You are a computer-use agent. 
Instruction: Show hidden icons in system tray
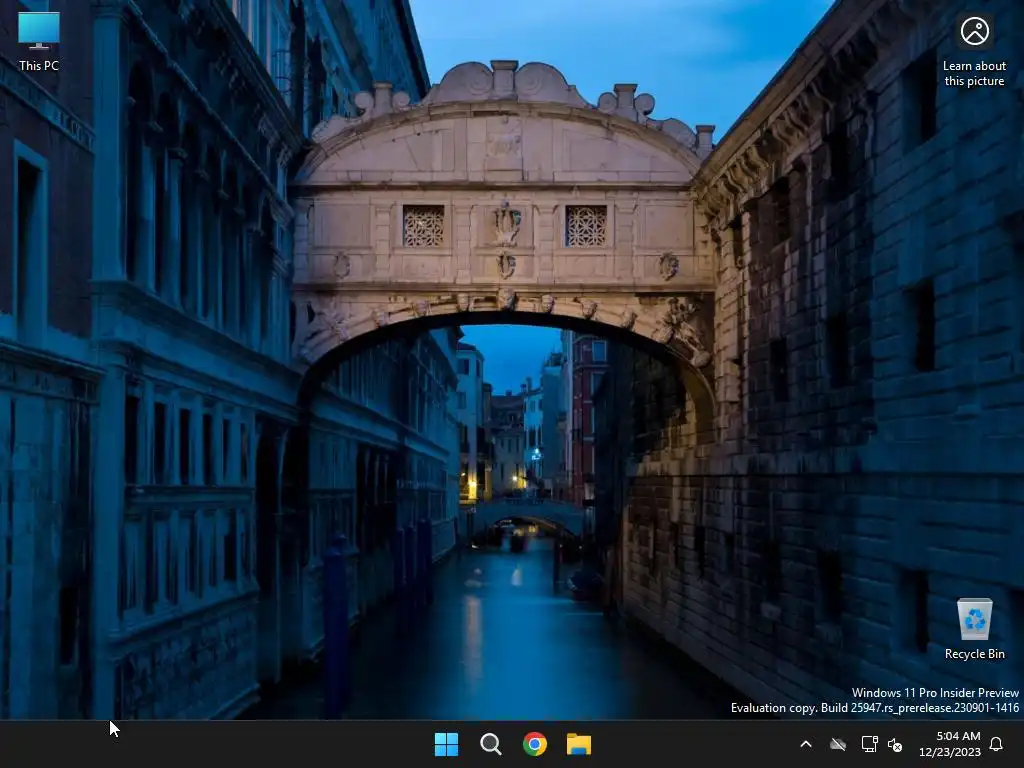[x=806, y=744]
